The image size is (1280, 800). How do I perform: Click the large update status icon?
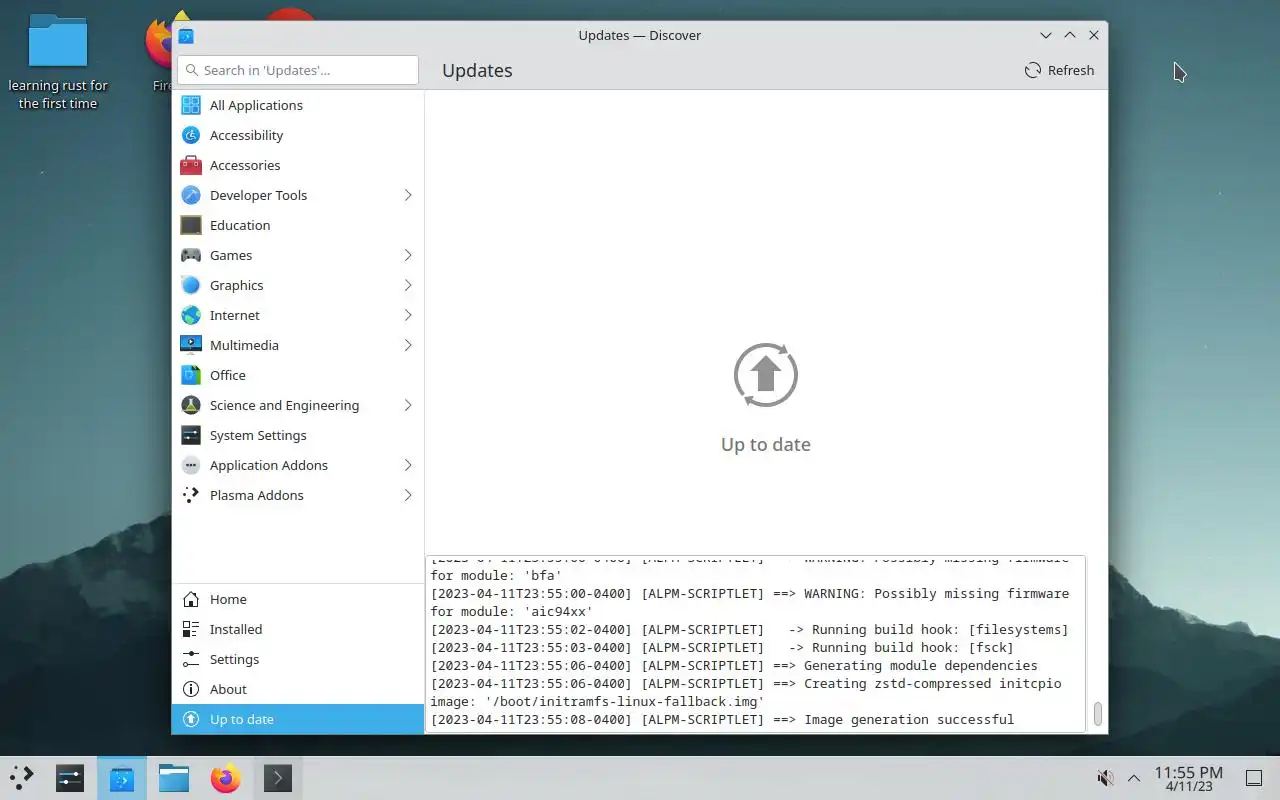766,376
